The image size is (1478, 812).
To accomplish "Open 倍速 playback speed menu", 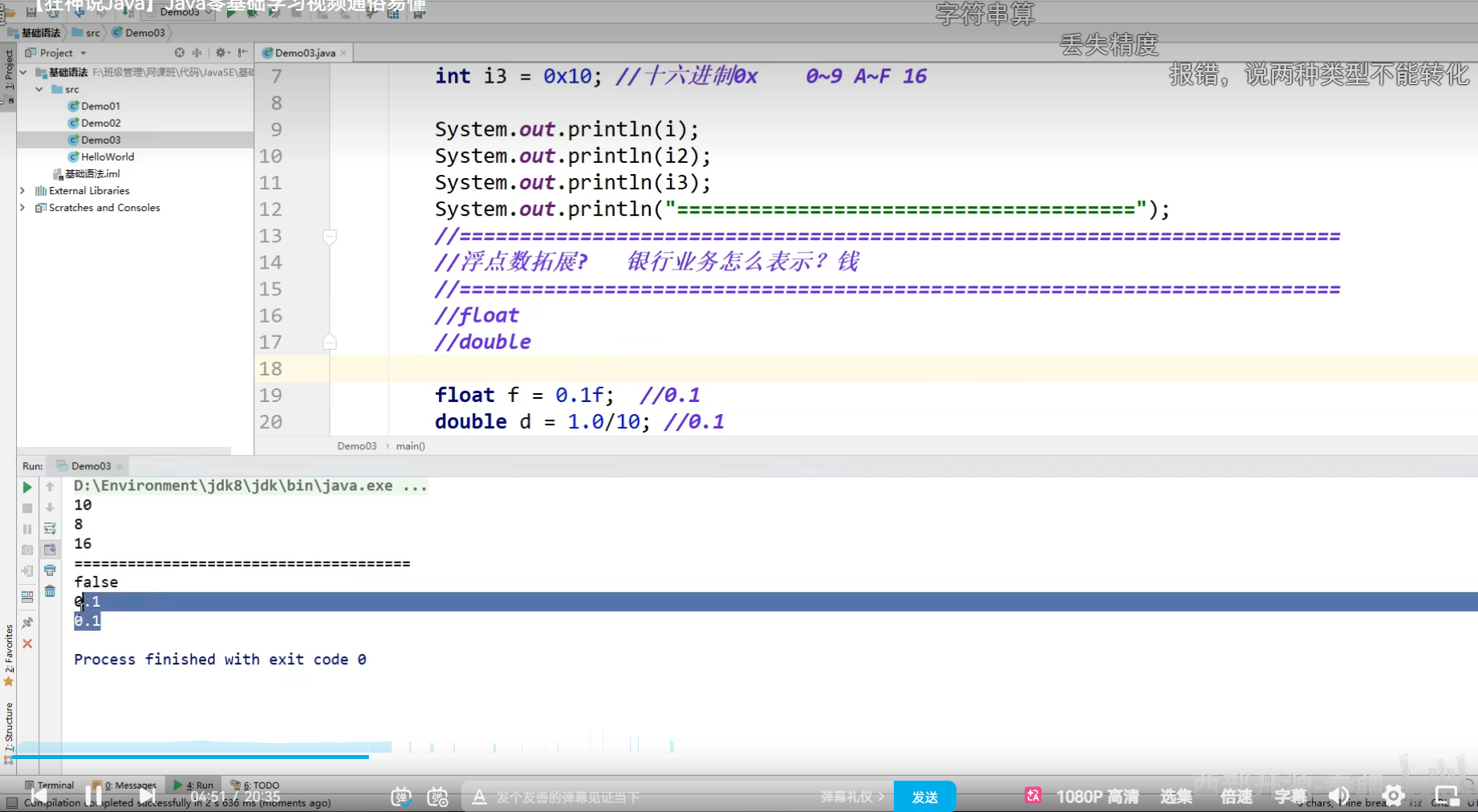I will click(x=1236, y=797).
